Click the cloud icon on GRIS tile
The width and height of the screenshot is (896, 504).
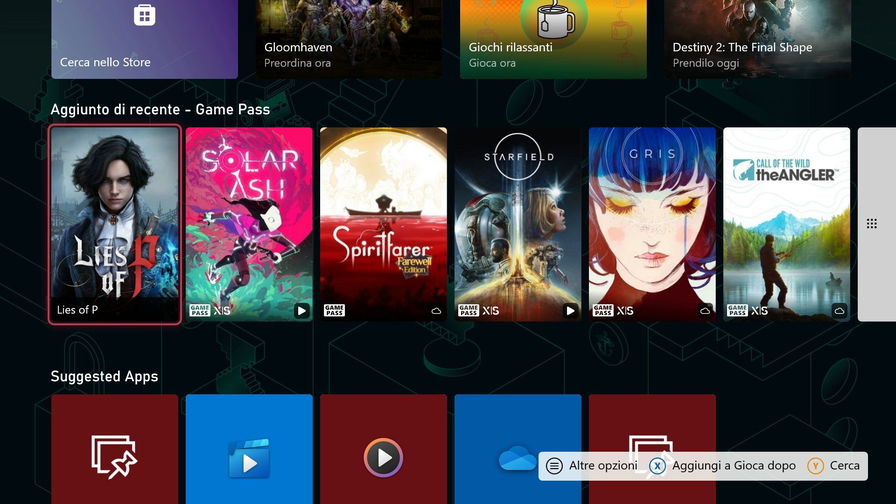(705, 311)
